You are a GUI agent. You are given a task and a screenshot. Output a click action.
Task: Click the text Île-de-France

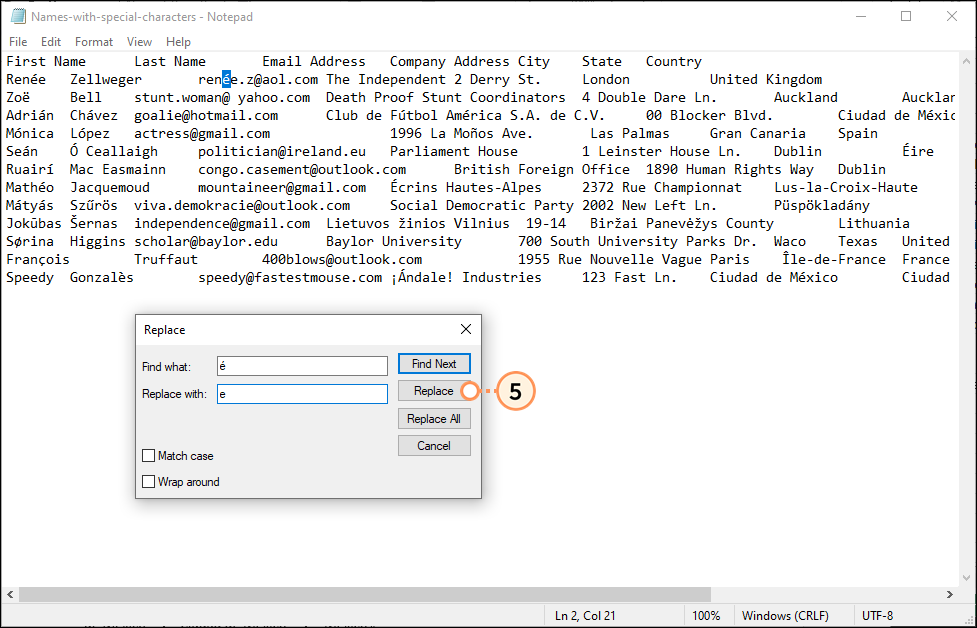click(834, 260)
